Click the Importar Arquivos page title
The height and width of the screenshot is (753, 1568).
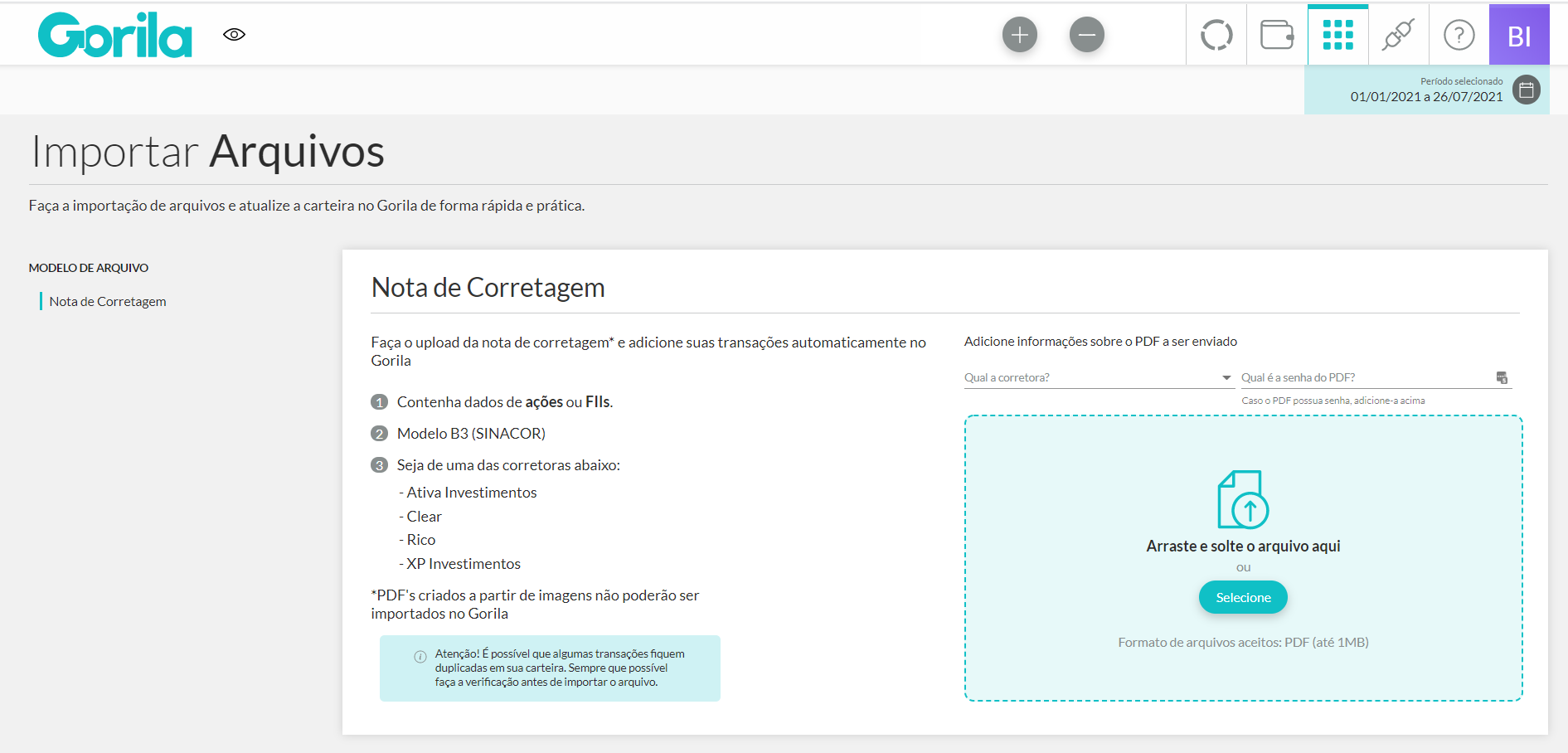pos(208,151)
